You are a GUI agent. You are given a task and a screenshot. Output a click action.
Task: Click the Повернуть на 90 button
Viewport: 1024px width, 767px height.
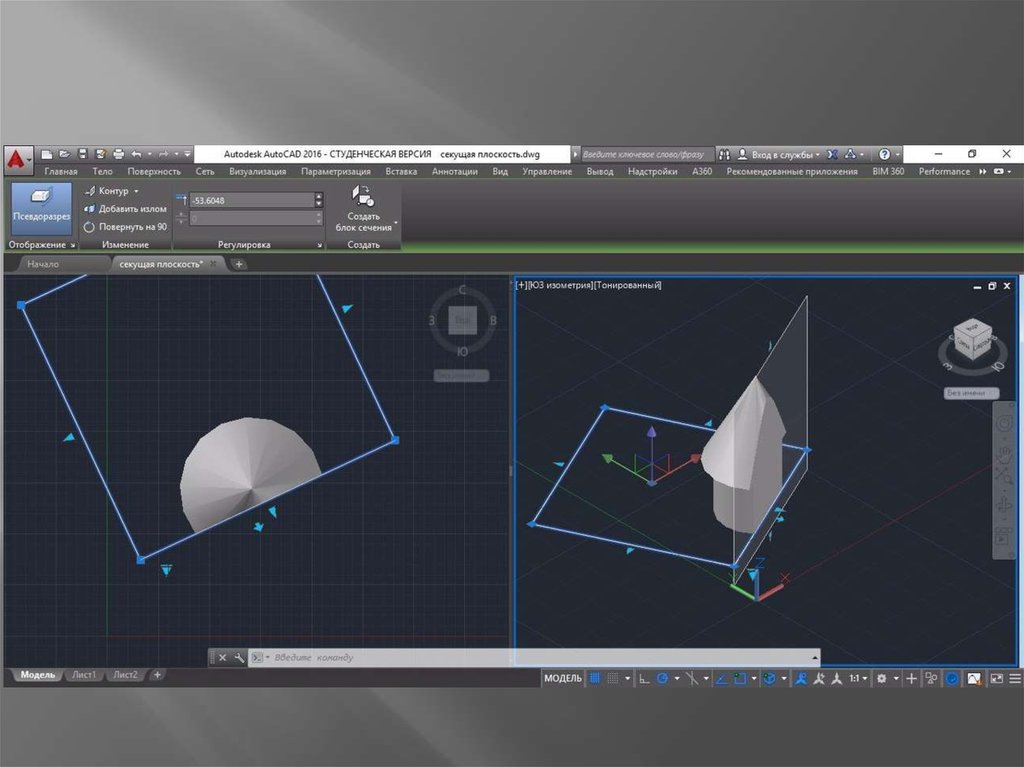click(126, 227)
